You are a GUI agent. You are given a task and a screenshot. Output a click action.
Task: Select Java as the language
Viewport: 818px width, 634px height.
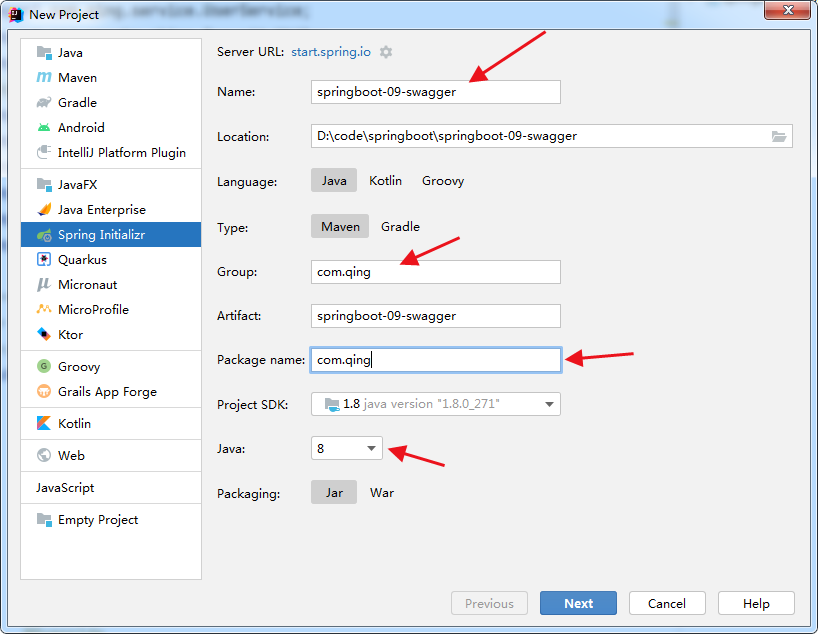334,181
